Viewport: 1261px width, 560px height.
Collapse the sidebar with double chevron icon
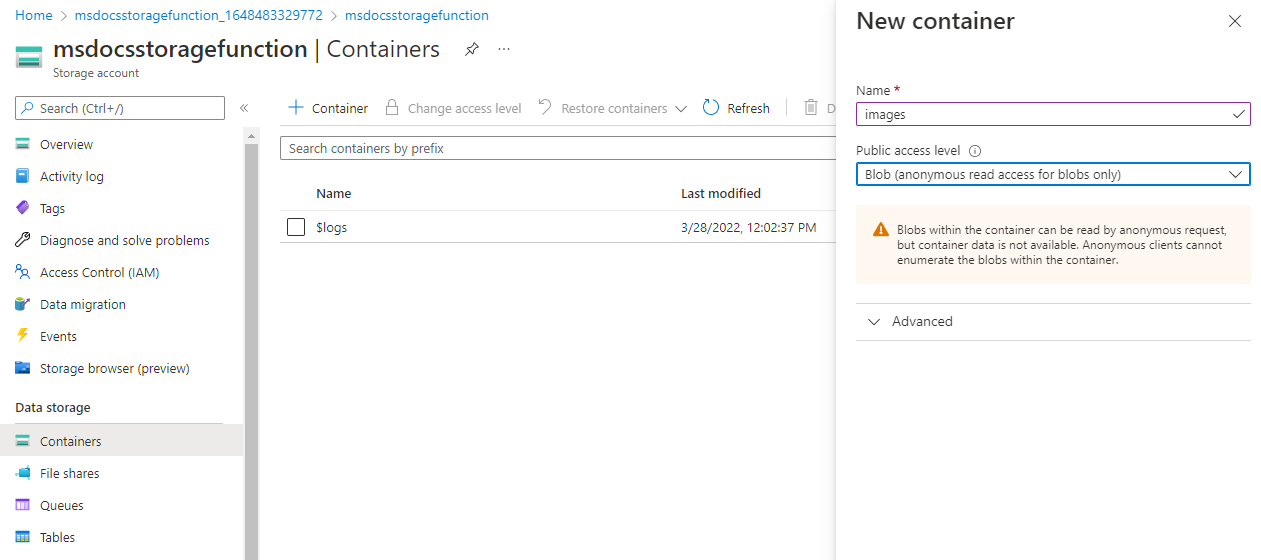coord(244,108)
